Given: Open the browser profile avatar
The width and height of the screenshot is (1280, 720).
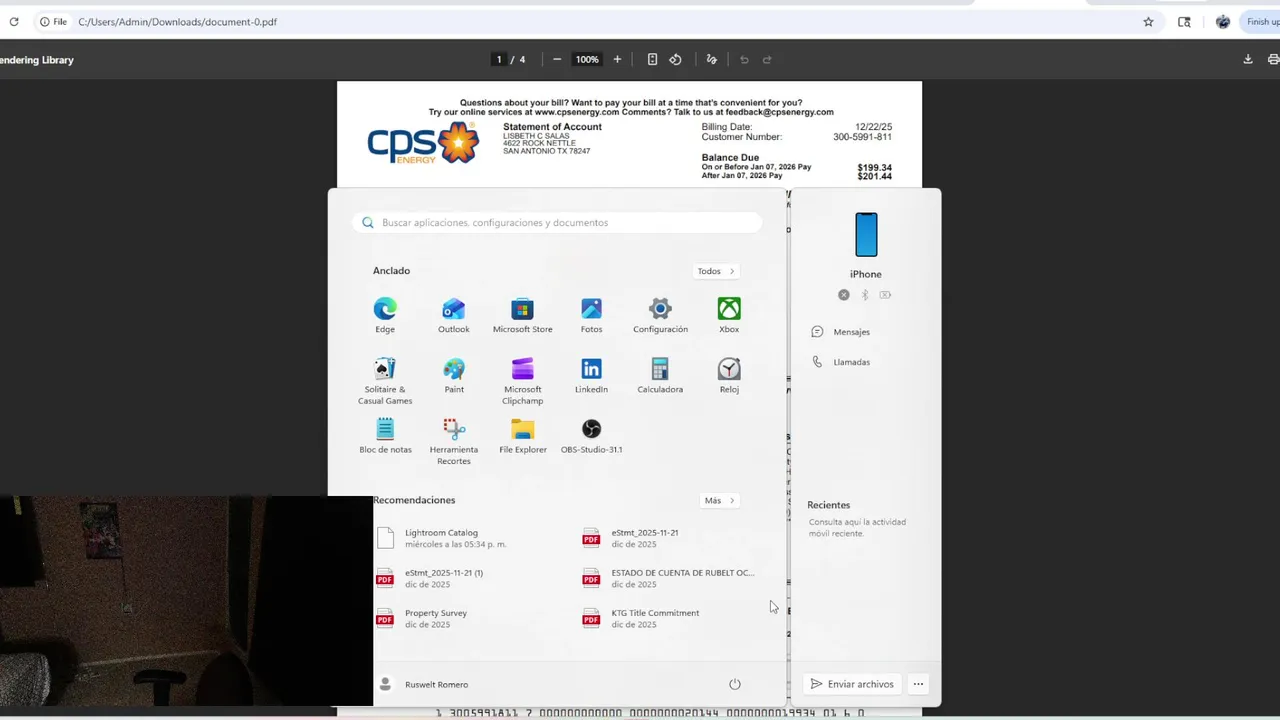Looking at the screenshot, I should tap(1223, 22).
